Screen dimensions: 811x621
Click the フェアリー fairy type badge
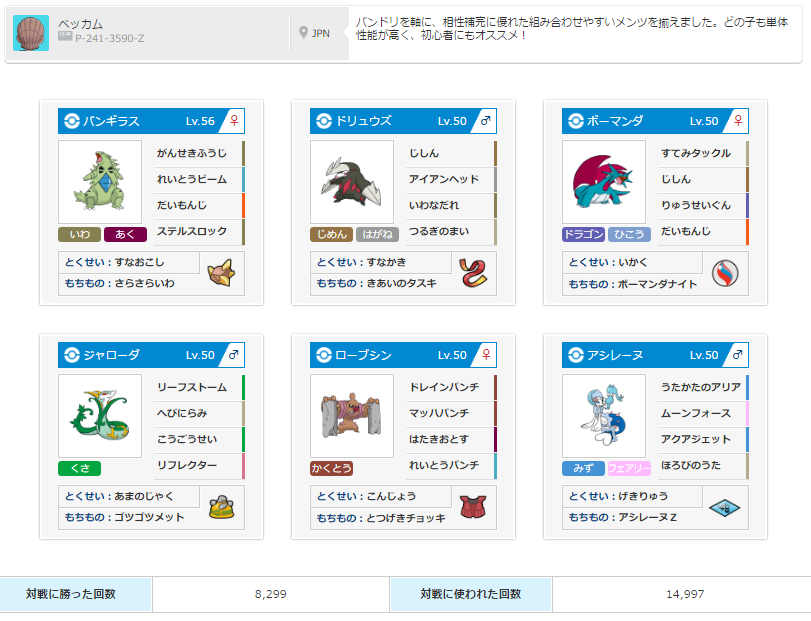[x=629, y=468]
